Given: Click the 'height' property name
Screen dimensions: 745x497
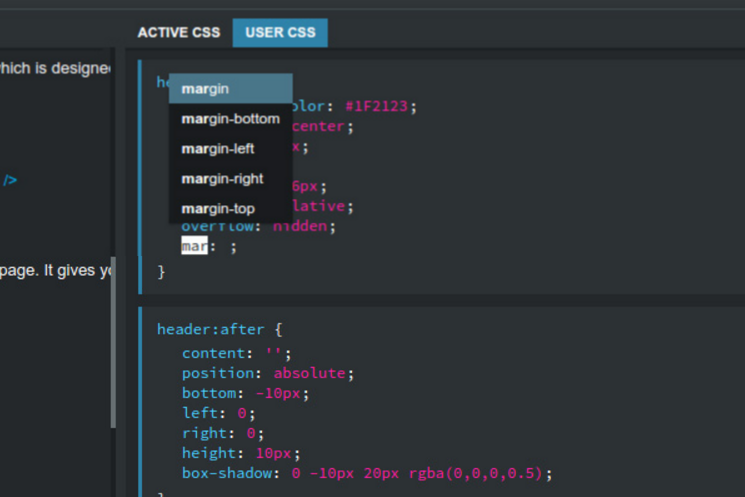Looking at the screenshot, I should tap(209, 453).
